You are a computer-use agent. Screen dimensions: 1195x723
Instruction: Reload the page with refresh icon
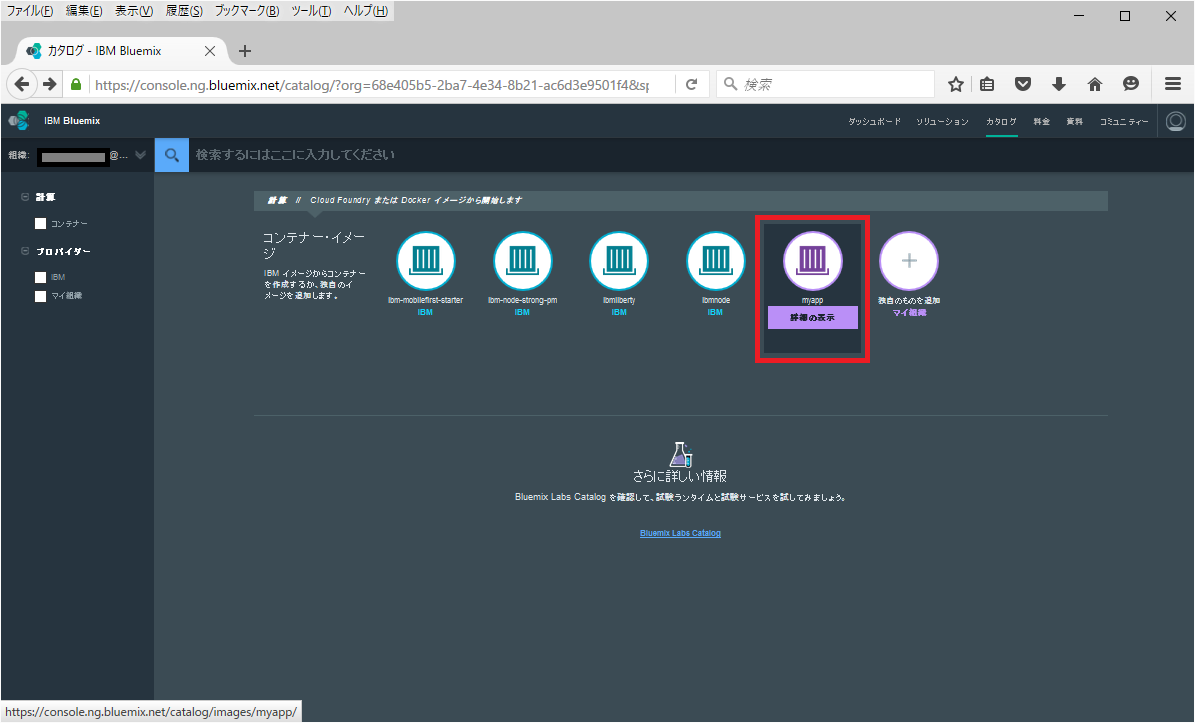(x=691, y=85)
